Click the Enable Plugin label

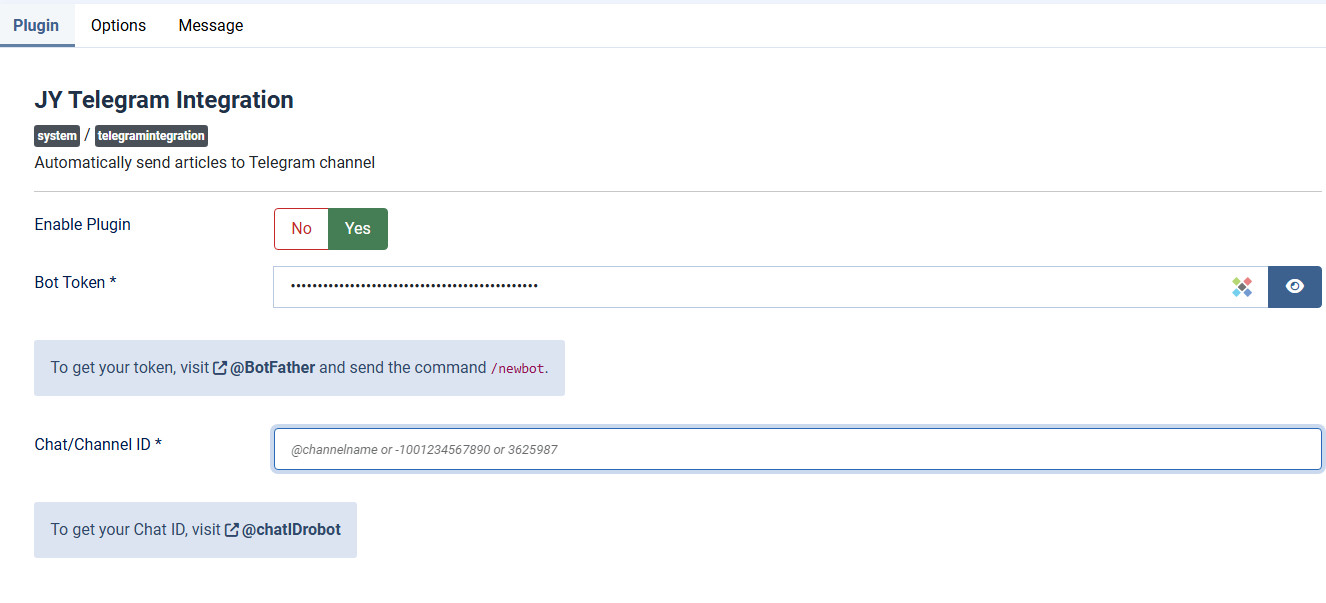click(83, 224)
